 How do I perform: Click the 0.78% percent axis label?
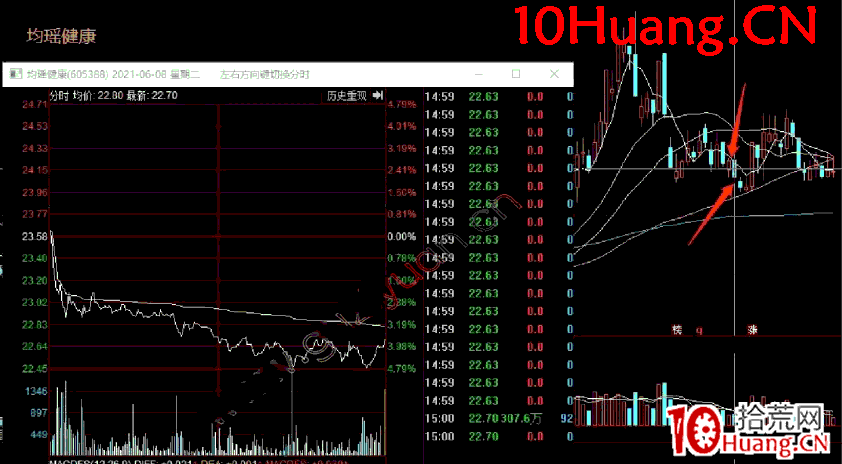(402, 258)
